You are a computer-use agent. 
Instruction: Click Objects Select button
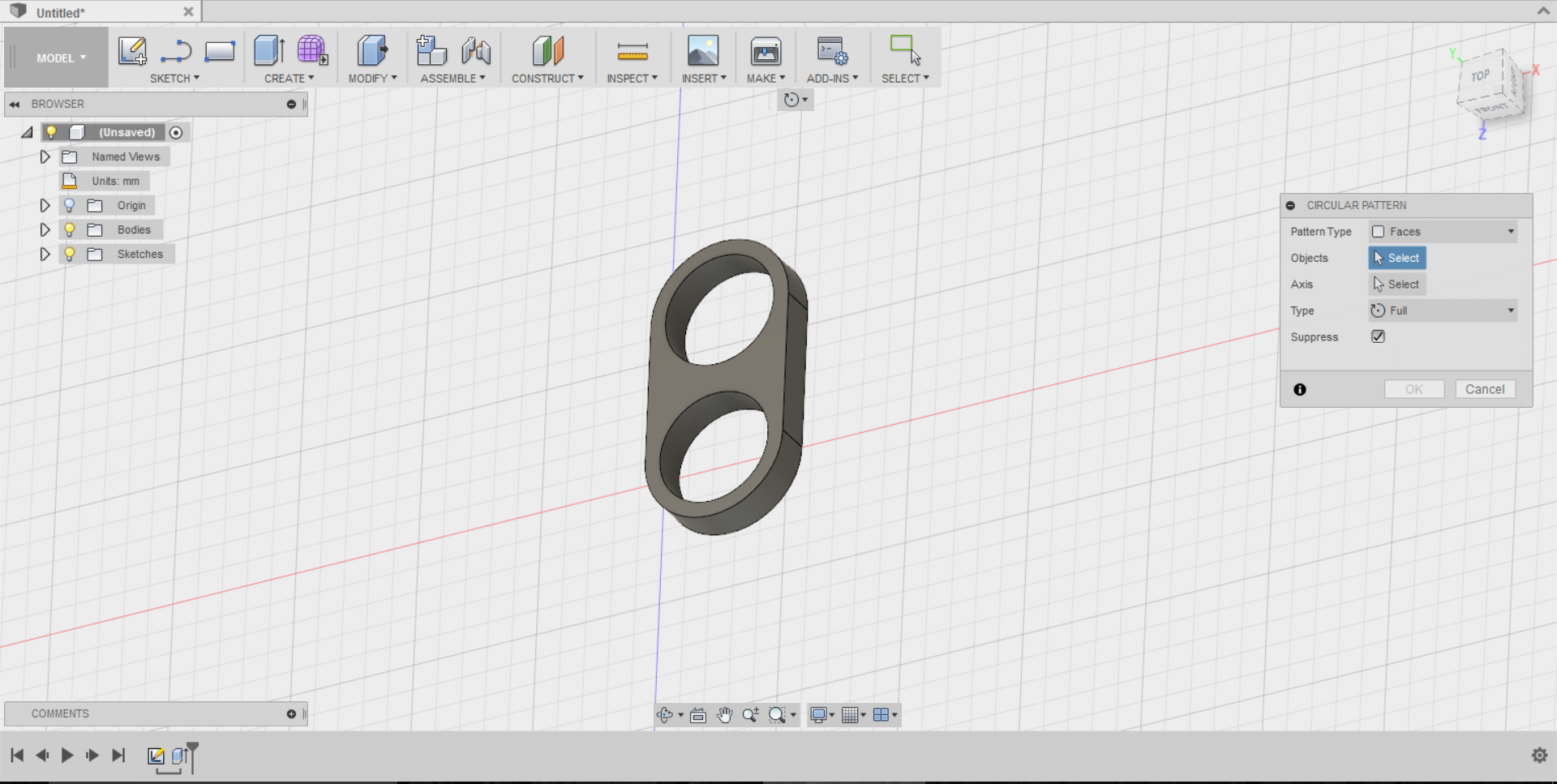(1396, 258)
